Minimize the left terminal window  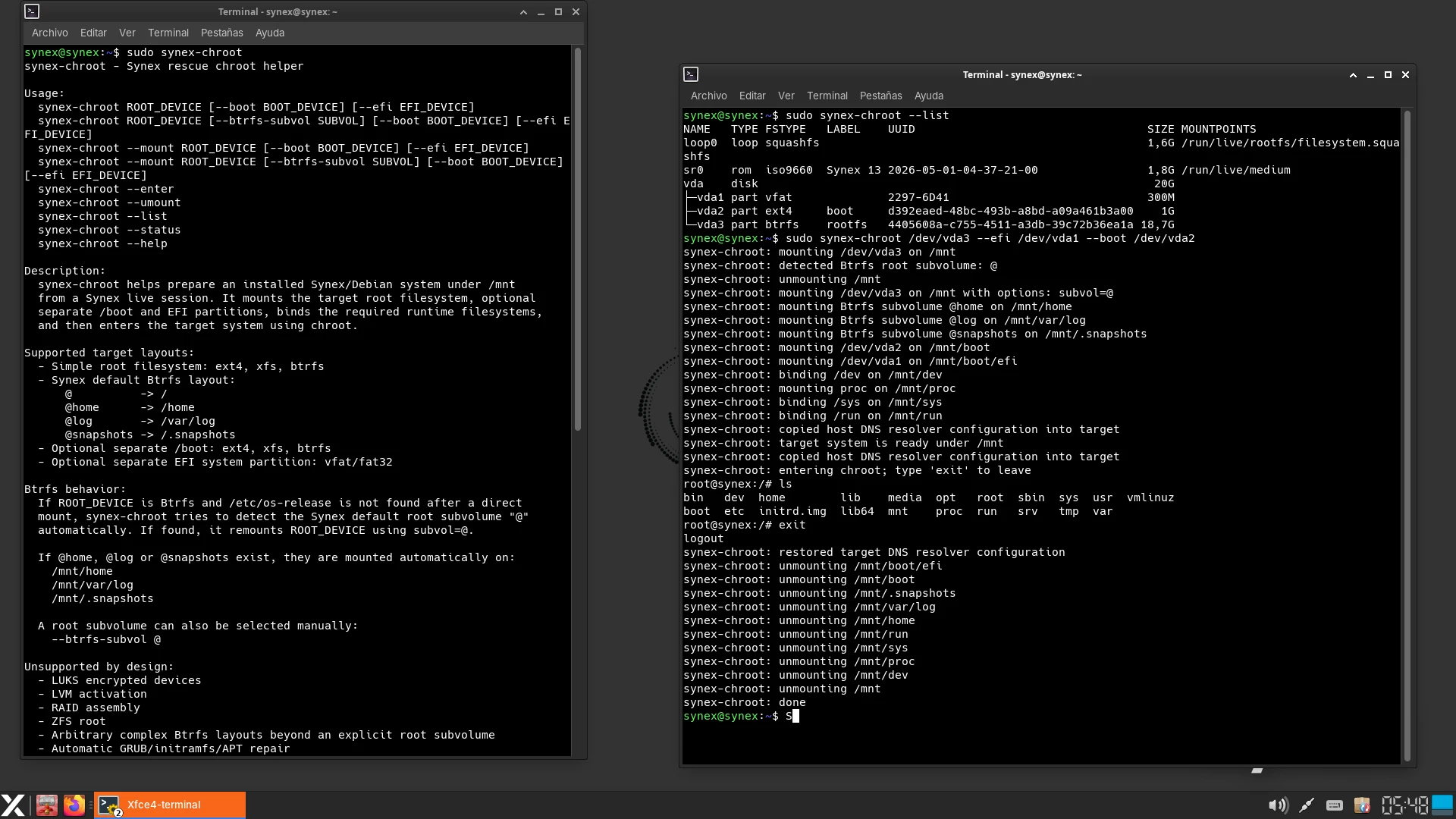[x=541, y=12]
